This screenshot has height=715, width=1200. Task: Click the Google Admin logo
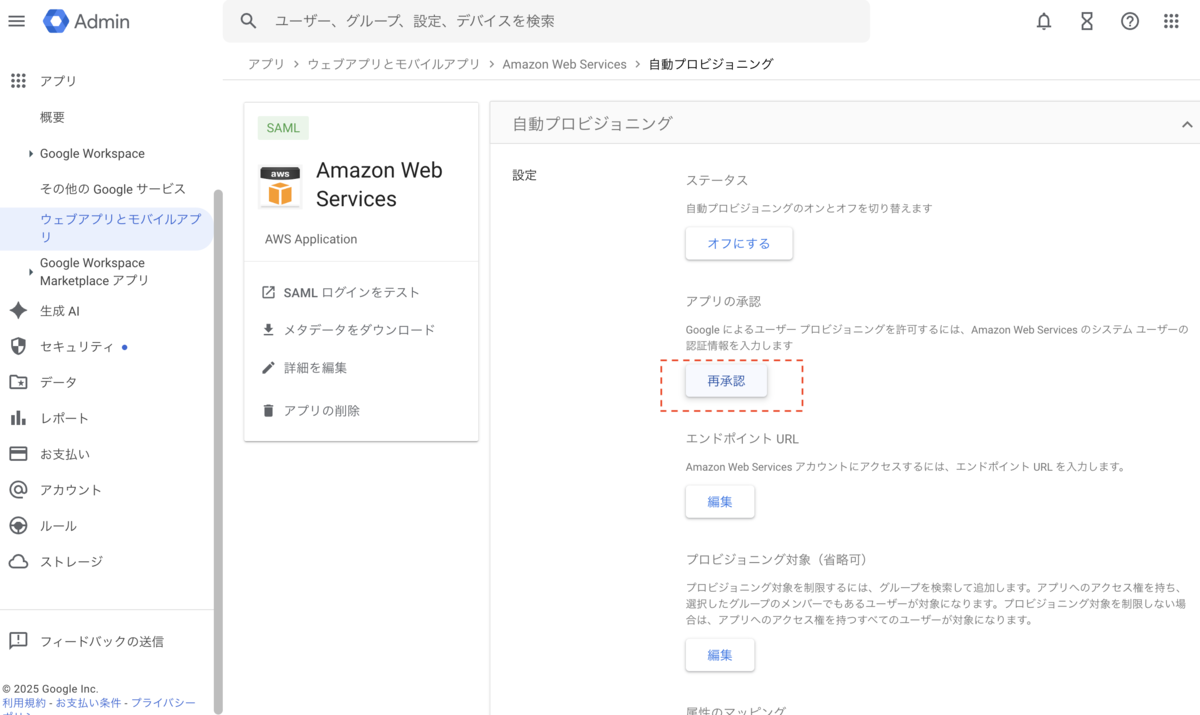[87, 21]
